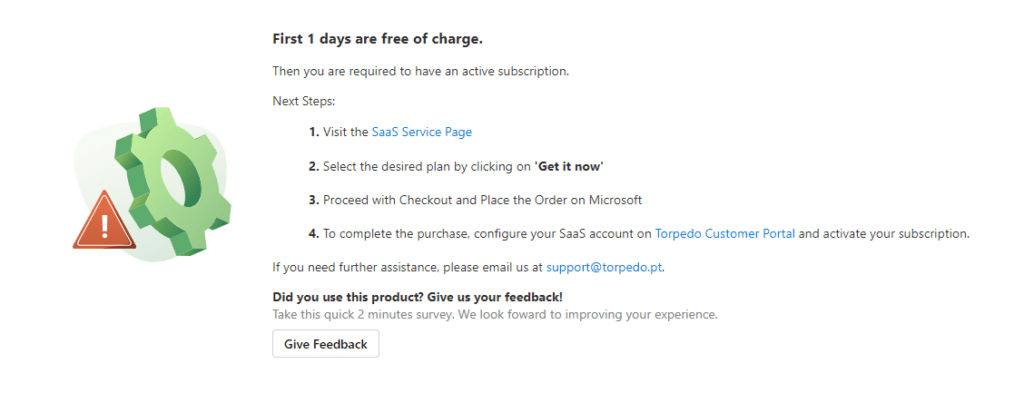Click the 'active subscription' requirement sentence
The height and width of the screenshot is (403, 1024).
[421, 71]
